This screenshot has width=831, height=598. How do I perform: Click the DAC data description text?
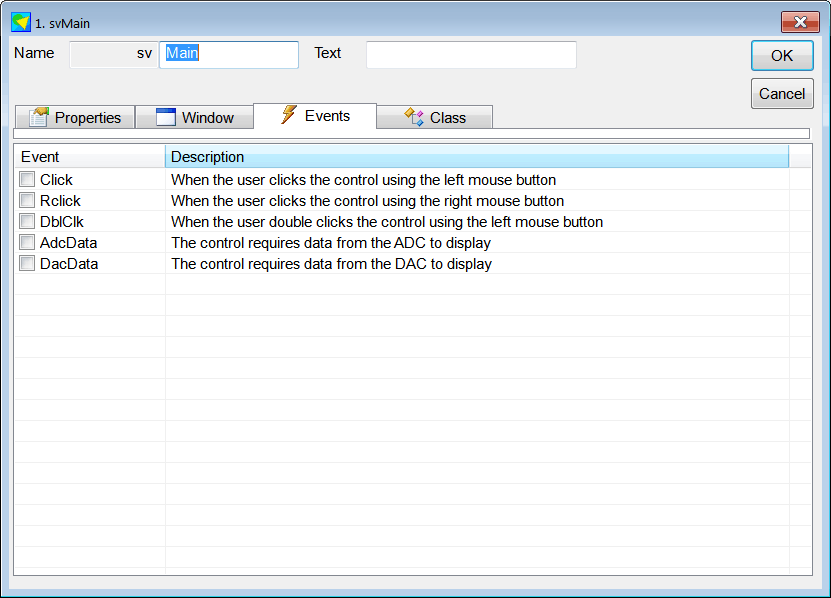click(x=331, y=263)
